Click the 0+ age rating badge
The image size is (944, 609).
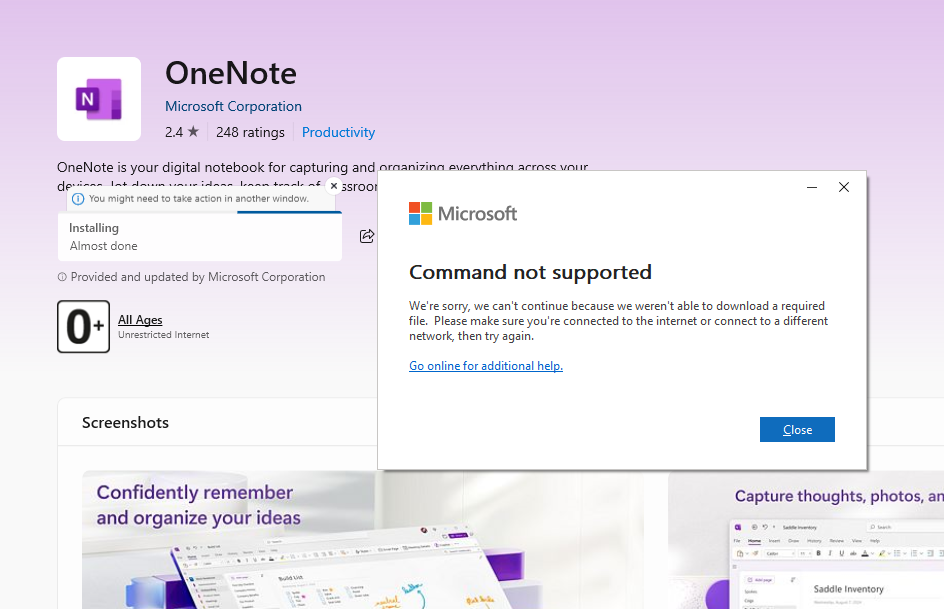tap(83, 326)
